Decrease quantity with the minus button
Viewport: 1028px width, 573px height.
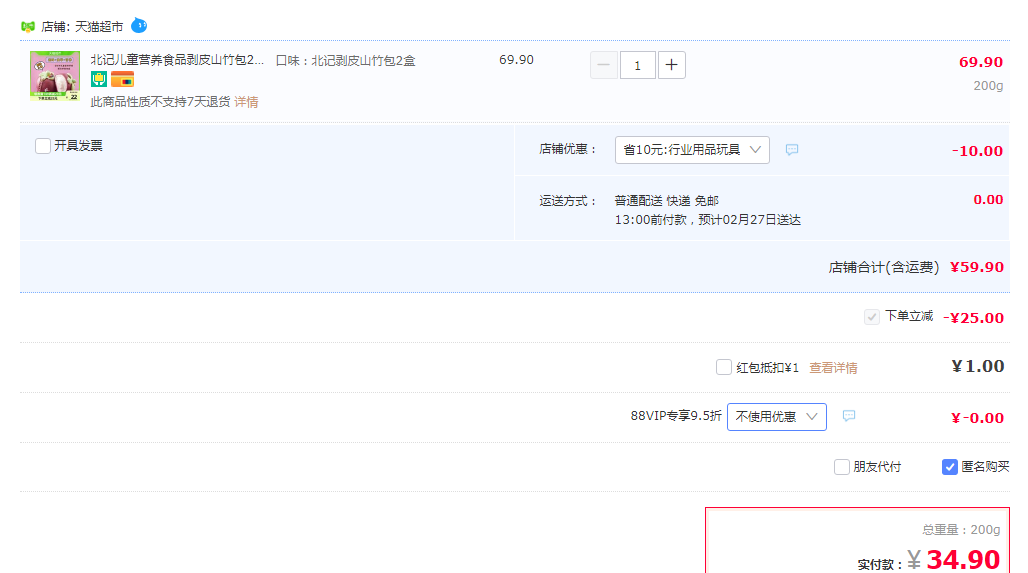(604, 65)
